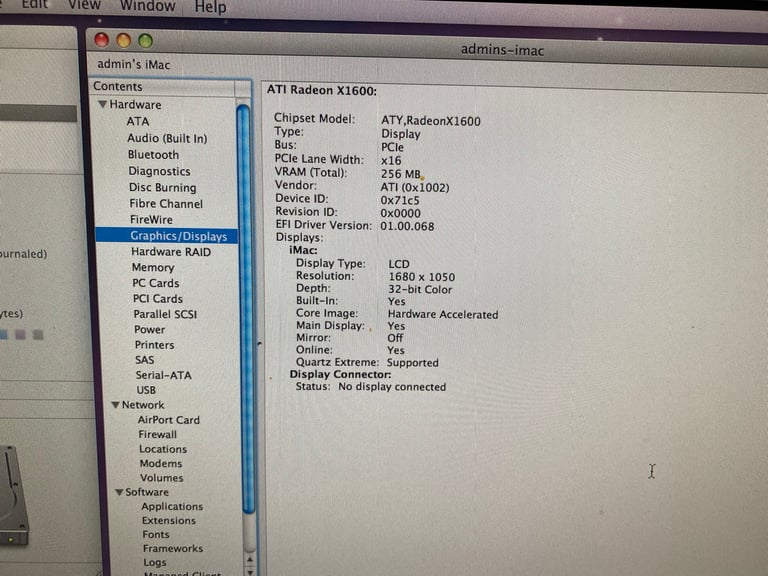Select Parallel SCSI entry
This screenshot has width=768, height=576.
pos(165,314)
